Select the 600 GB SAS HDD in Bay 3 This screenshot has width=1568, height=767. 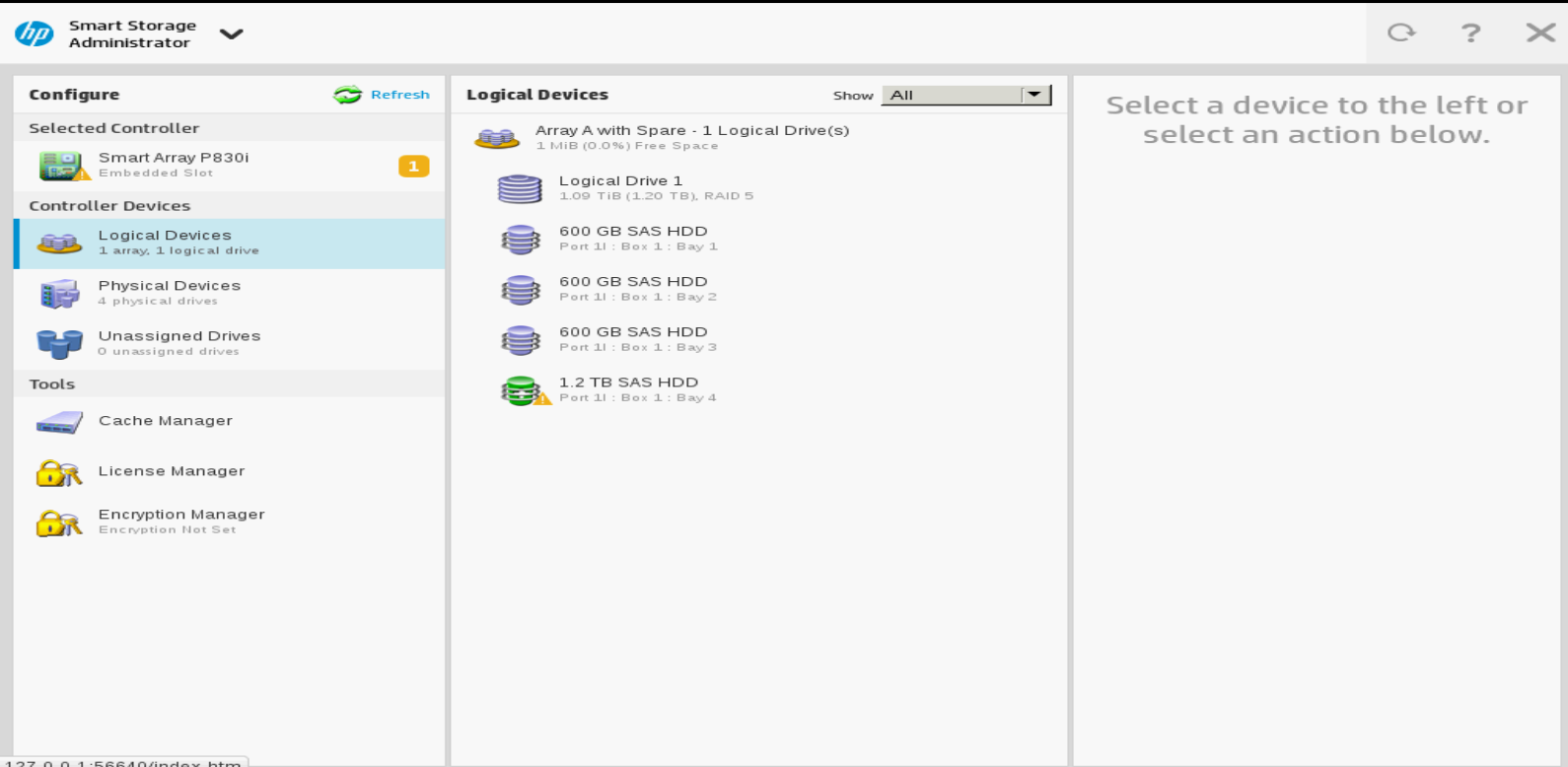(759, 339)
